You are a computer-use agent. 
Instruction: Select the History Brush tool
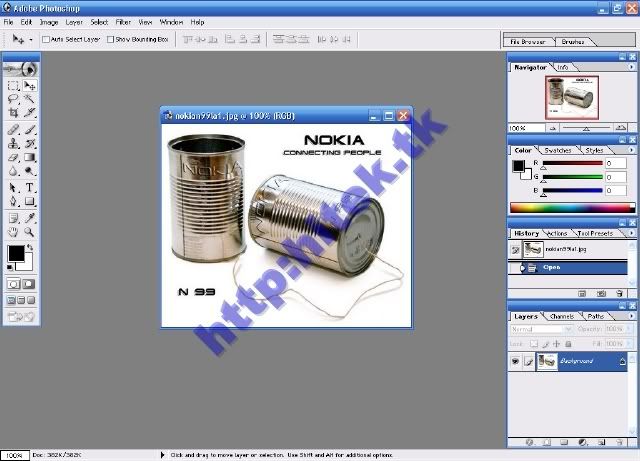click(29, 144)
